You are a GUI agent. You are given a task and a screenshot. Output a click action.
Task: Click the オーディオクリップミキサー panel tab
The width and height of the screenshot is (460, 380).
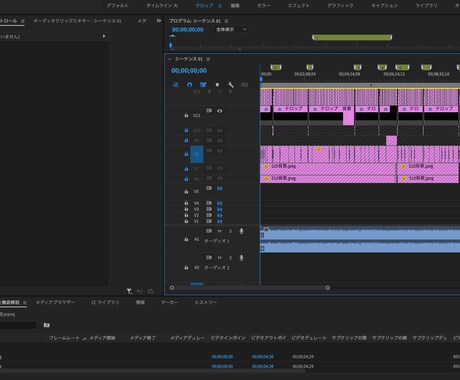77,21
